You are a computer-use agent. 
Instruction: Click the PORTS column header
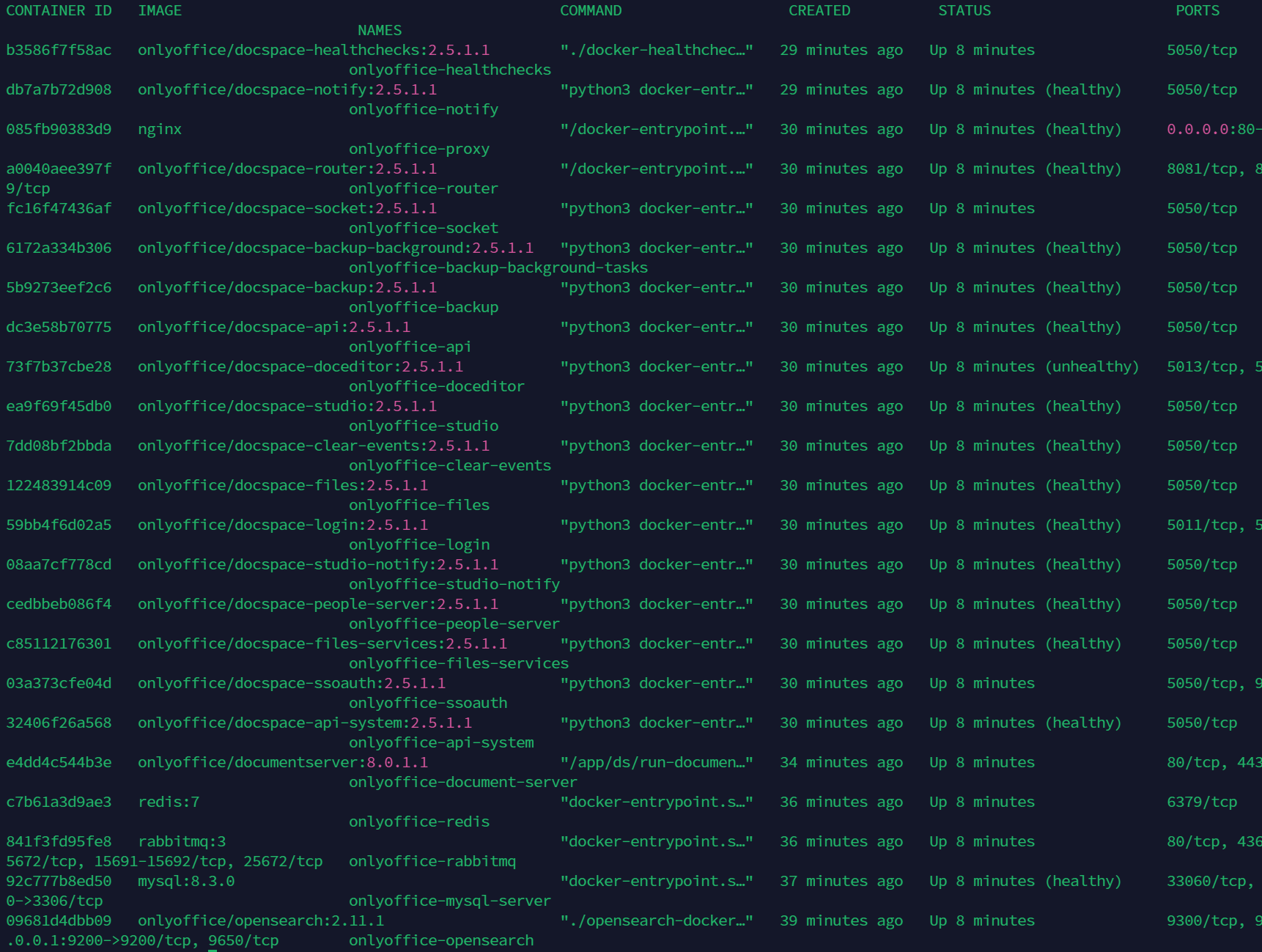[x=1198, y=10]
